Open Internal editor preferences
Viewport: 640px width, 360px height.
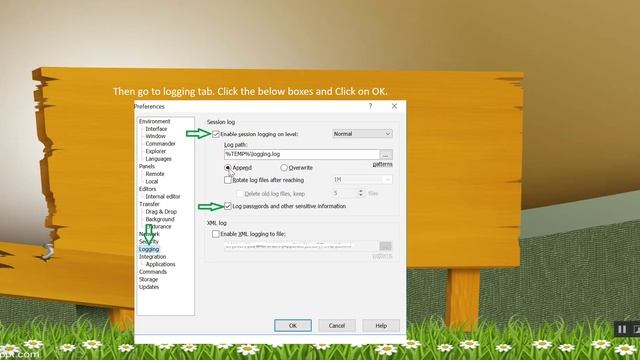(x=163, y=196)
